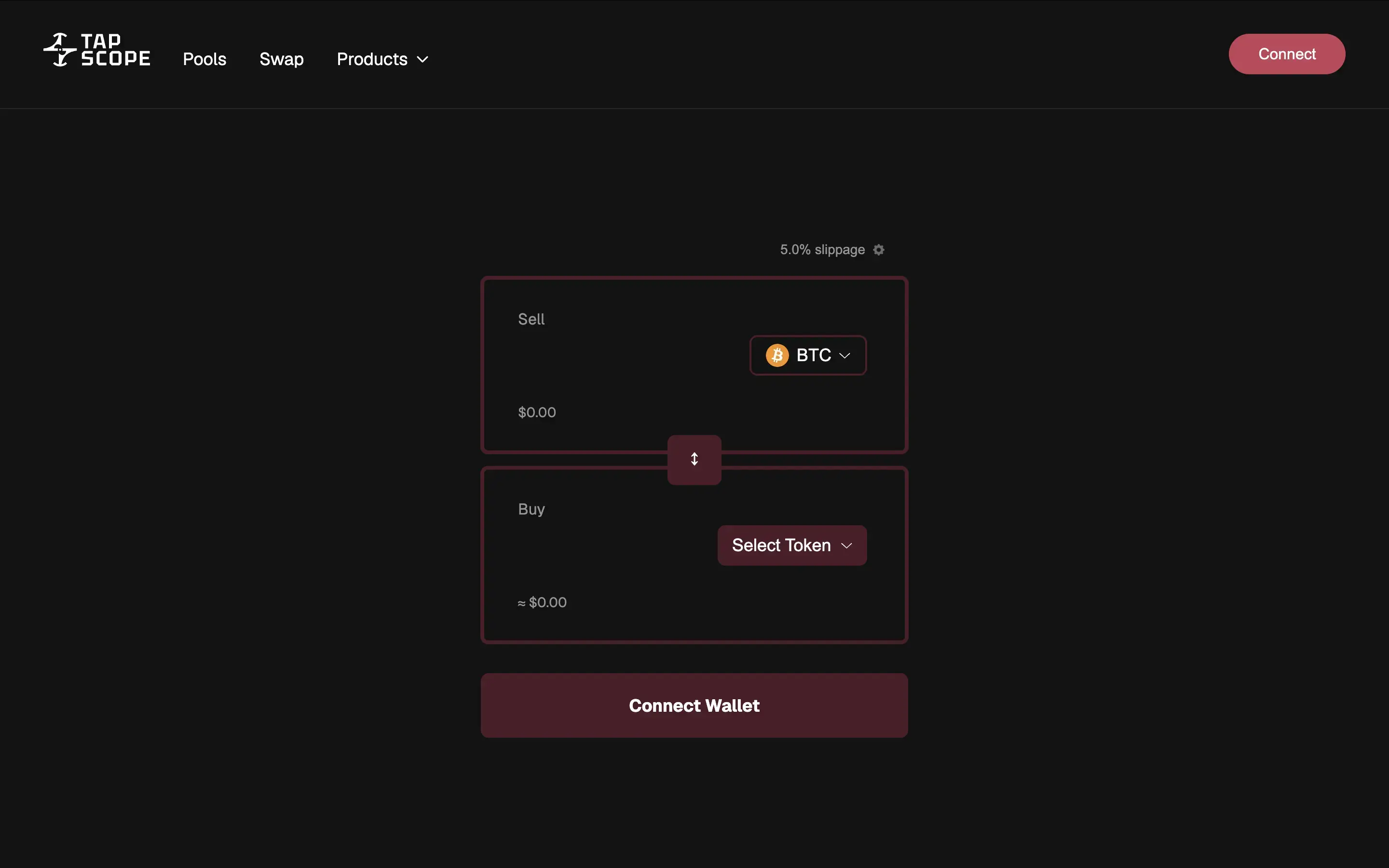Open the BTC token dropdown
Viewport: 1389px width, 868px height.
[x=807, y=355]
